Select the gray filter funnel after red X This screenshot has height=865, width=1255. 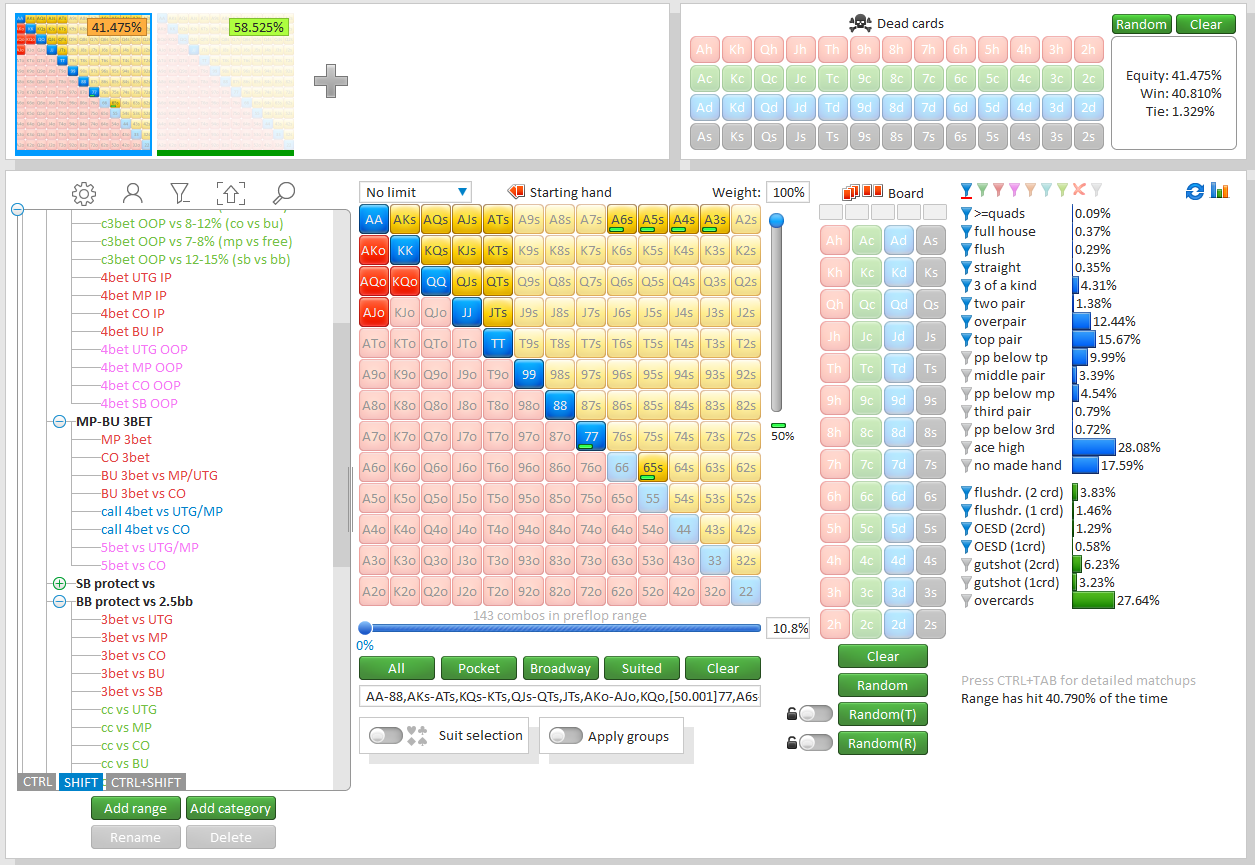[1096, 189]
